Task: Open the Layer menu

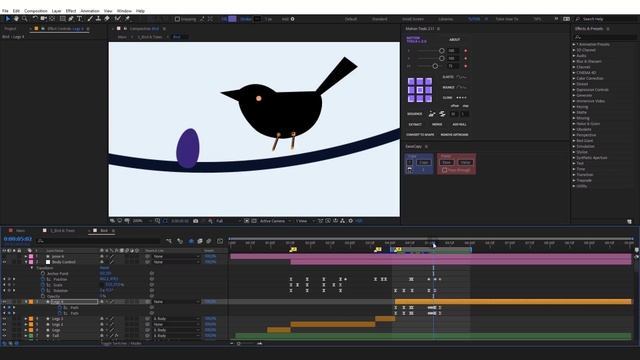Action: [56, 11]
